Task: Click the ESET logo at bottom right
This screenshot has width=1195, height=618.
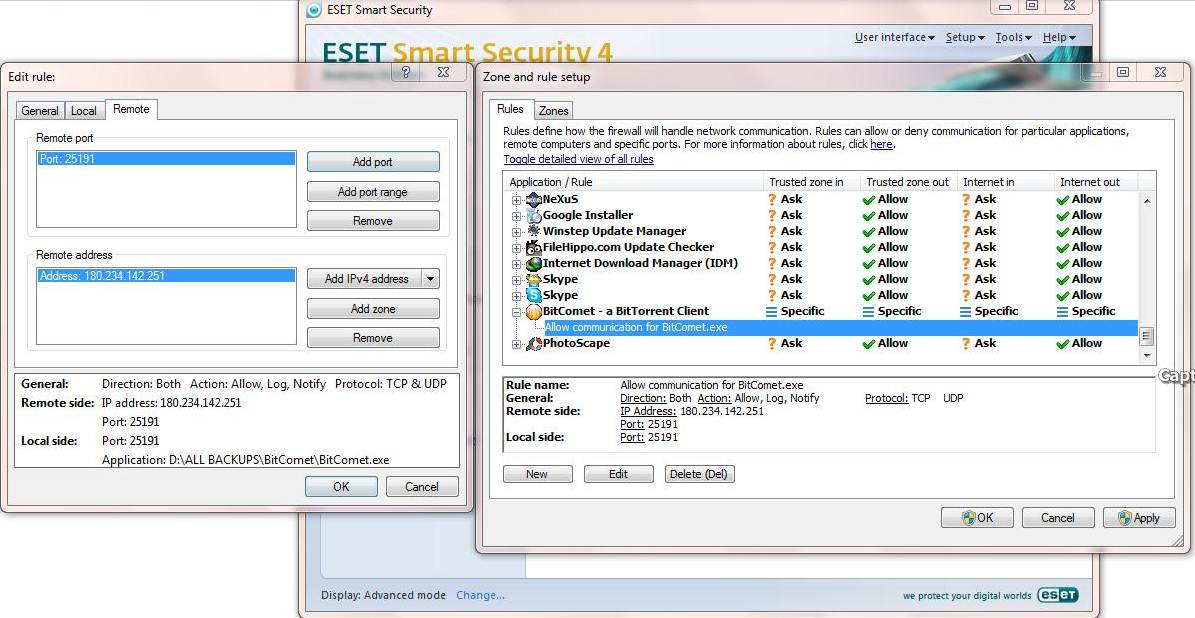Action: point(1057,595)
